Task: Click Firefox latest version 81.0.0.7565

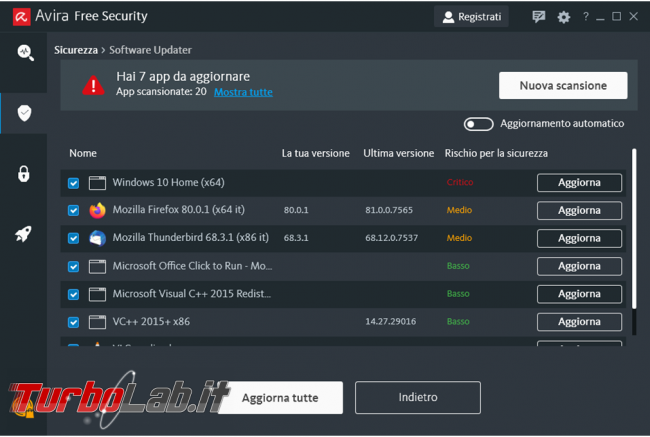Action: point(389,210)
